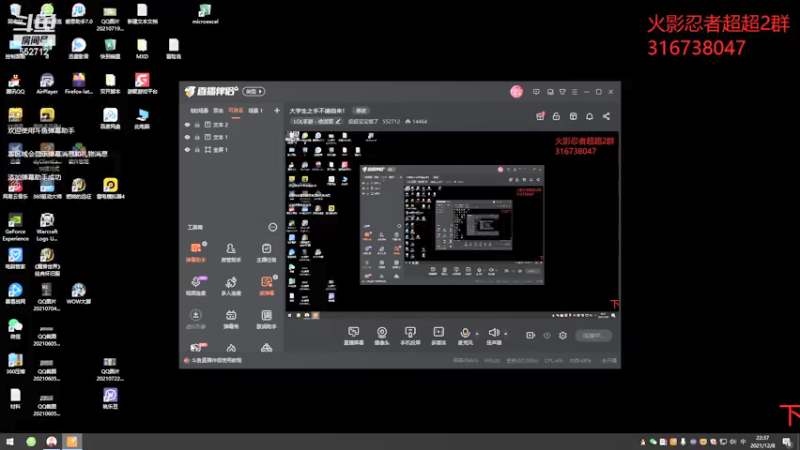The image size is (800, 450).
Task: Open the 主播任务 tool
Action: [x=266, y=253]
